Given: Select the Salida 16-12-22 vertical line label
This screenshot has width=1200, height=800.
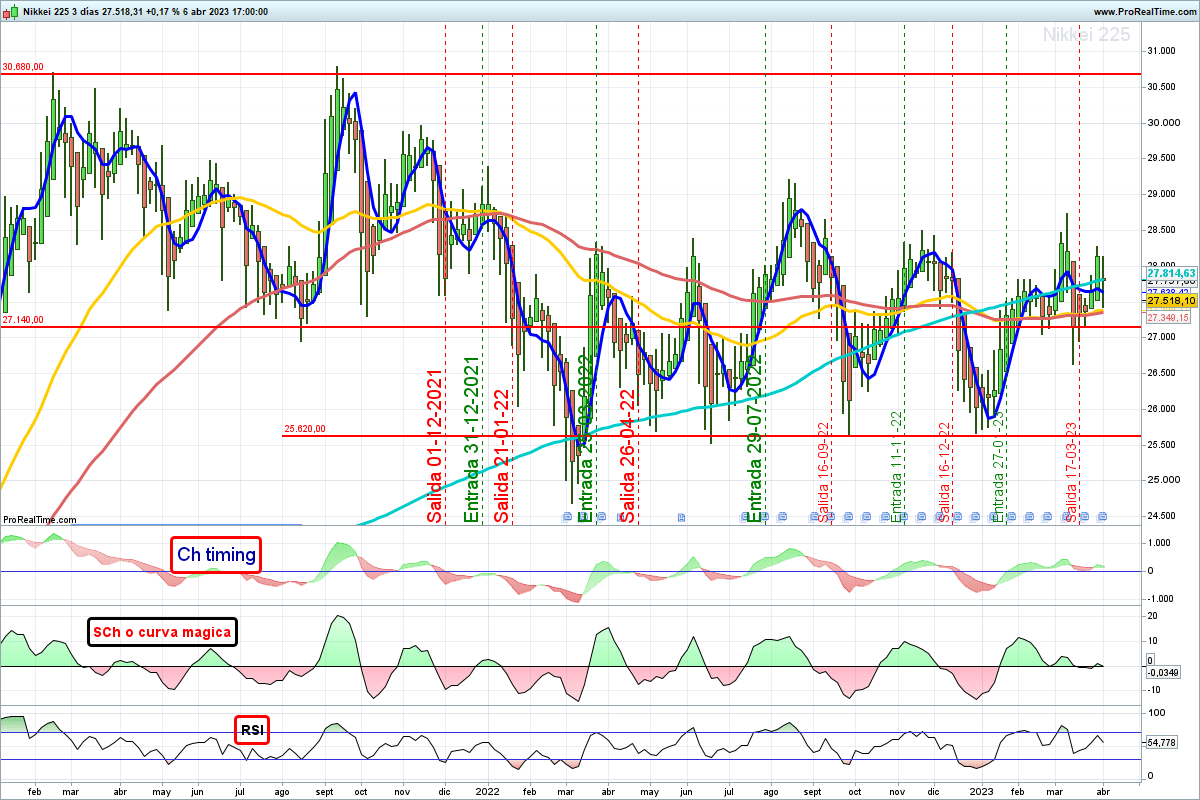Looking at the screenshot, I should (x=944, y=471).
